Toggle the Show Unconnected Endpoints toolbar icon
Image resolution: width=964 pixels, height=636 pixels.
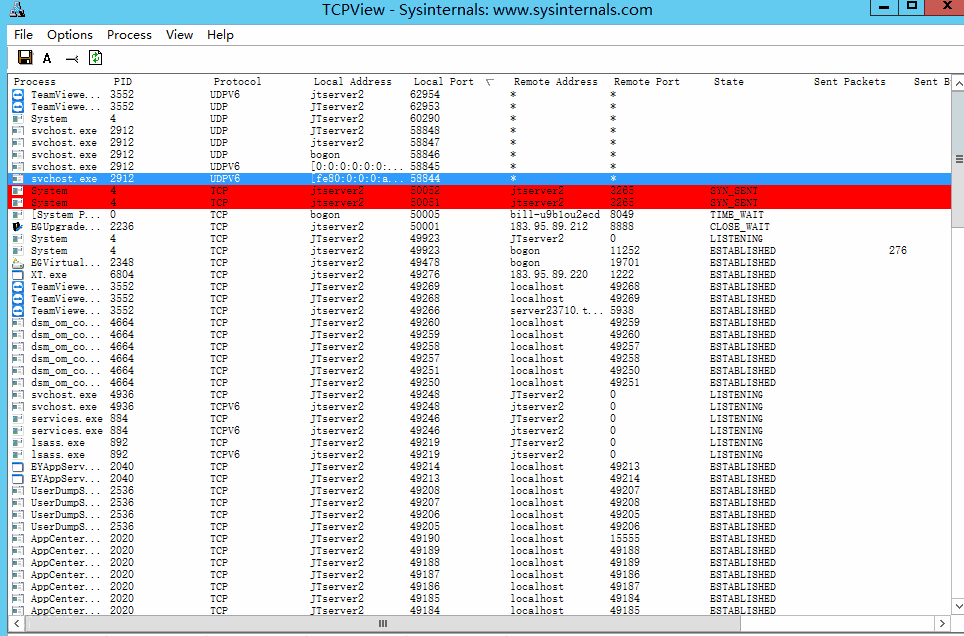coord(72,59)
